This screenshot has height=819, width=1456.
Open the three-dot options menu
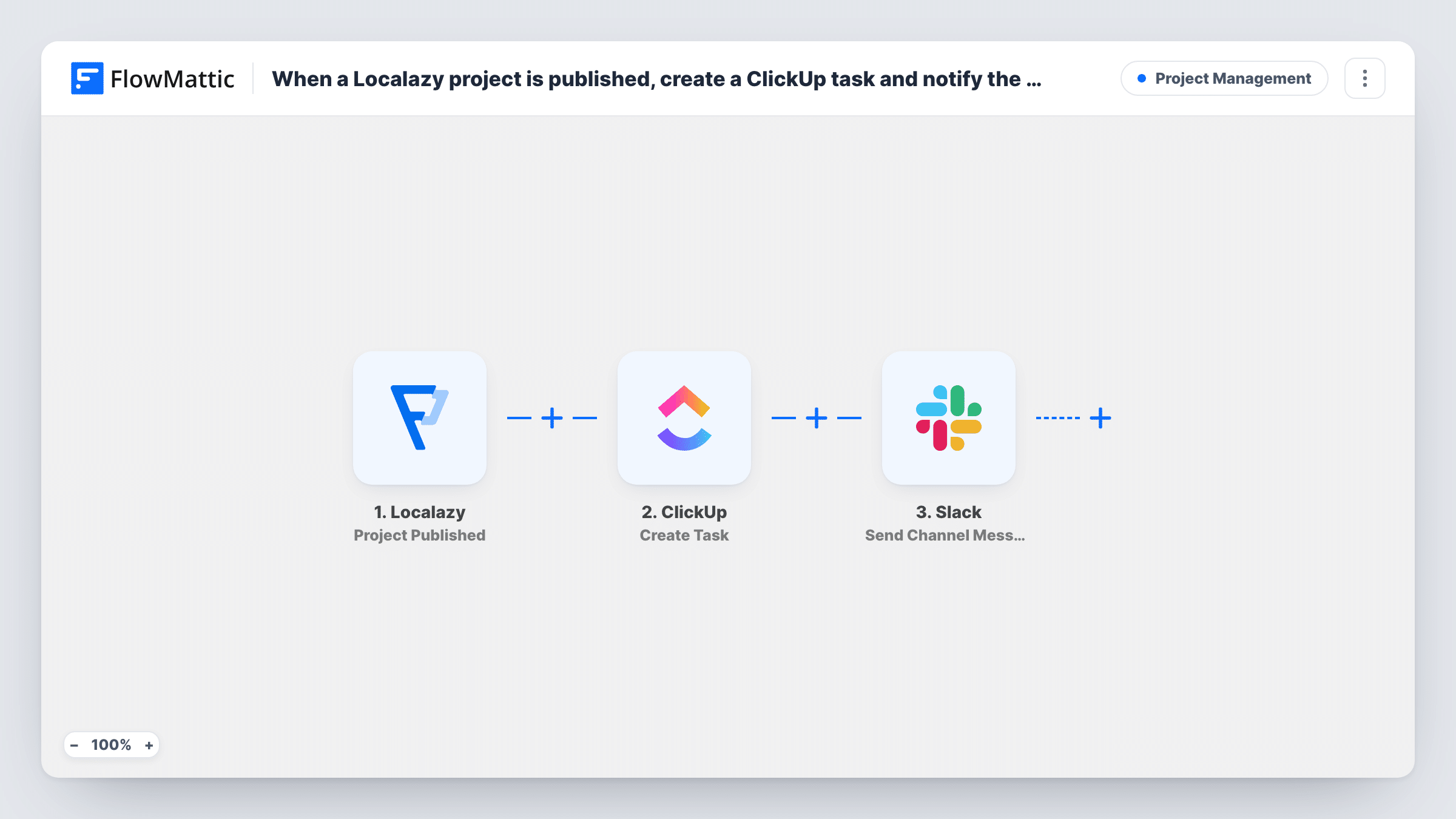[x=1365, y=78]
